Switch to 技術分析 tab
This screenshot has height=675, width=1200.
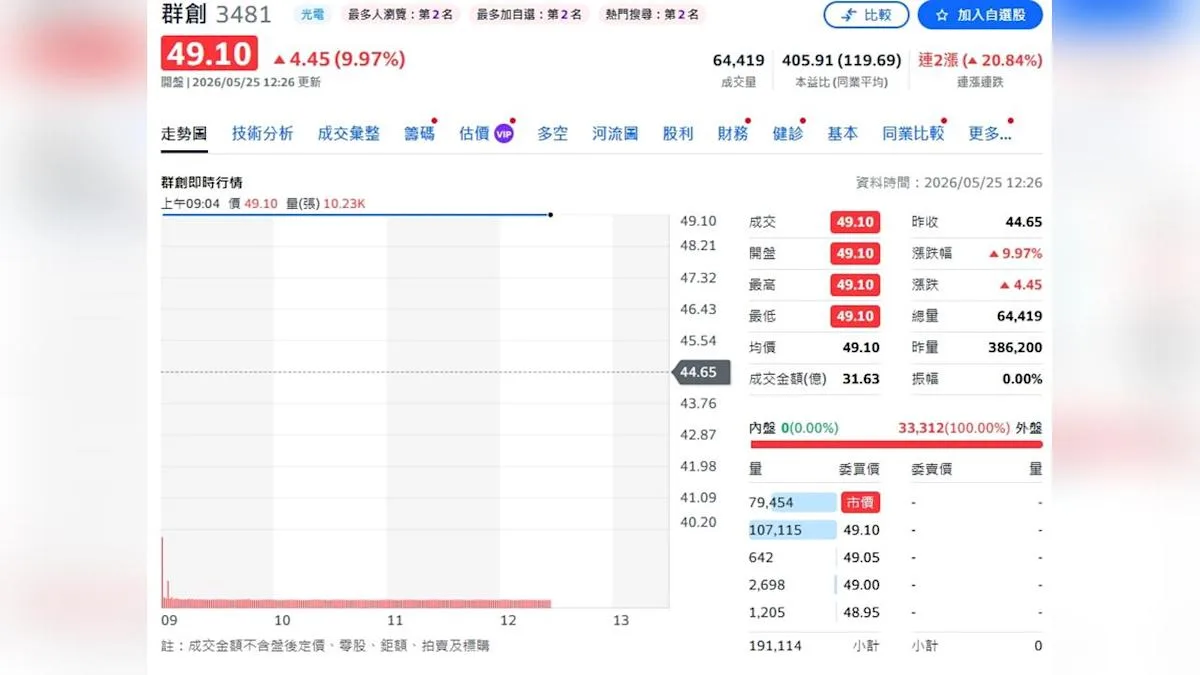(x=263, y=133)
